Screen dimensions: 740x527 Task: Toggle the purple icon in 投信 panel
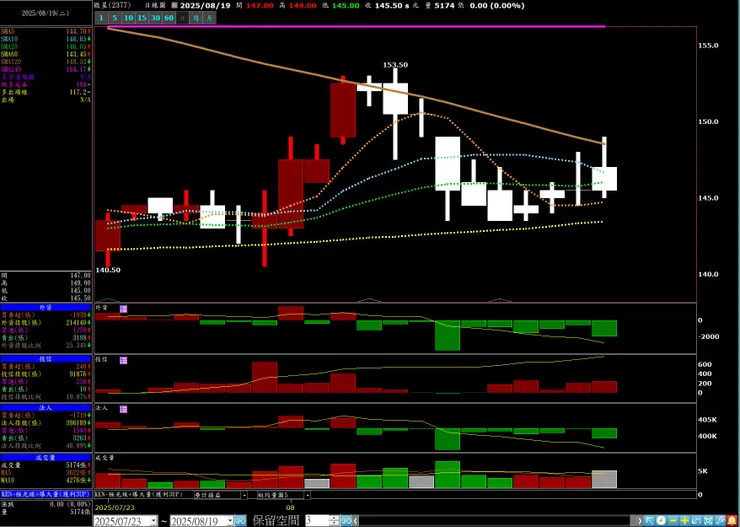click(123, 360)
